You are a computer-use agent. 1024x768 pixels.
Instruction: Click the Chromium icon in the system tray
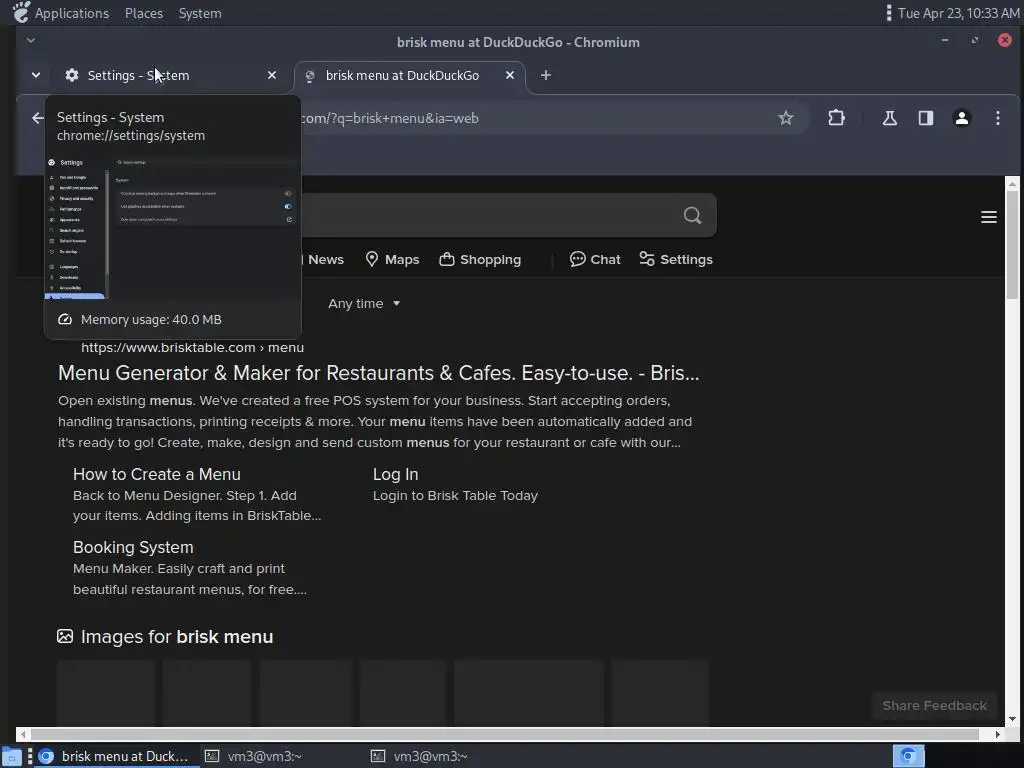point(908,756)
